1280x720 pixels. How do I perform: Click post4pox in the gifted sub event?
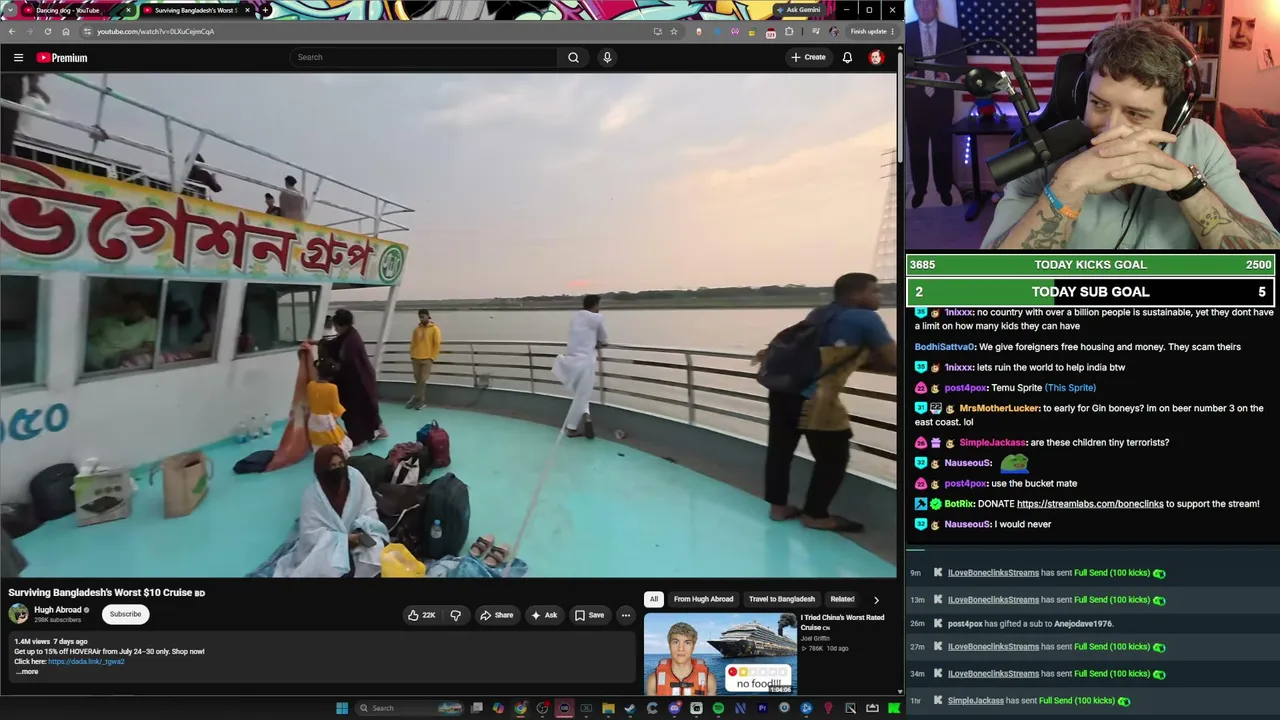click(965, 624)
